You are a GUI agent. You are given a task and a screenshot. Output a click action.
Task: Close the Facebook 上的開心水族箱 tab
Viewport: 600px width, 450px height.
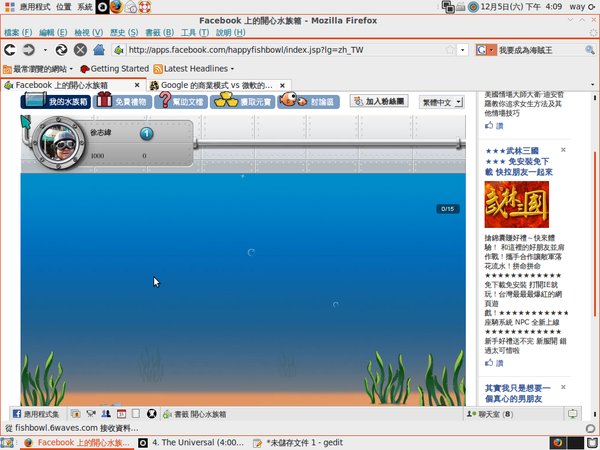tap(137, 85)
